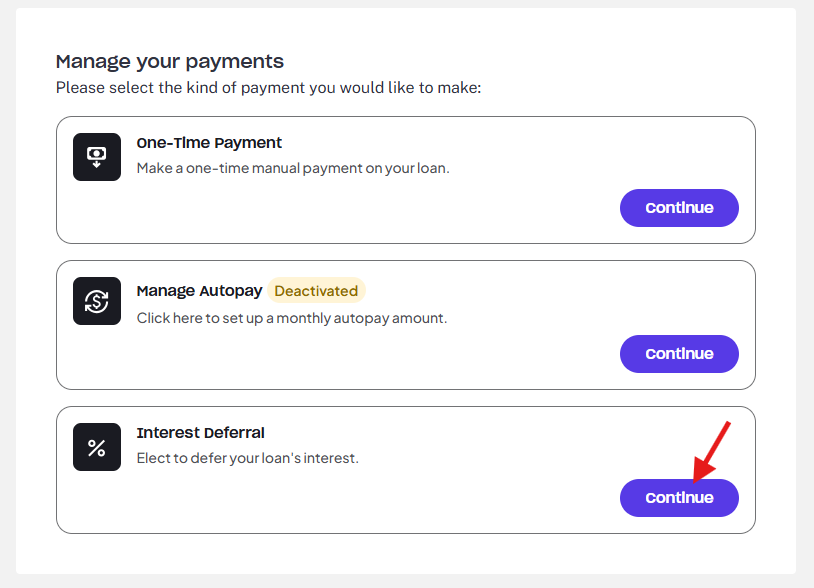This screenshot has height=588, width=814.
Task: Click empty white space below Interest Deferral card
Action: [x=405, y=553]
